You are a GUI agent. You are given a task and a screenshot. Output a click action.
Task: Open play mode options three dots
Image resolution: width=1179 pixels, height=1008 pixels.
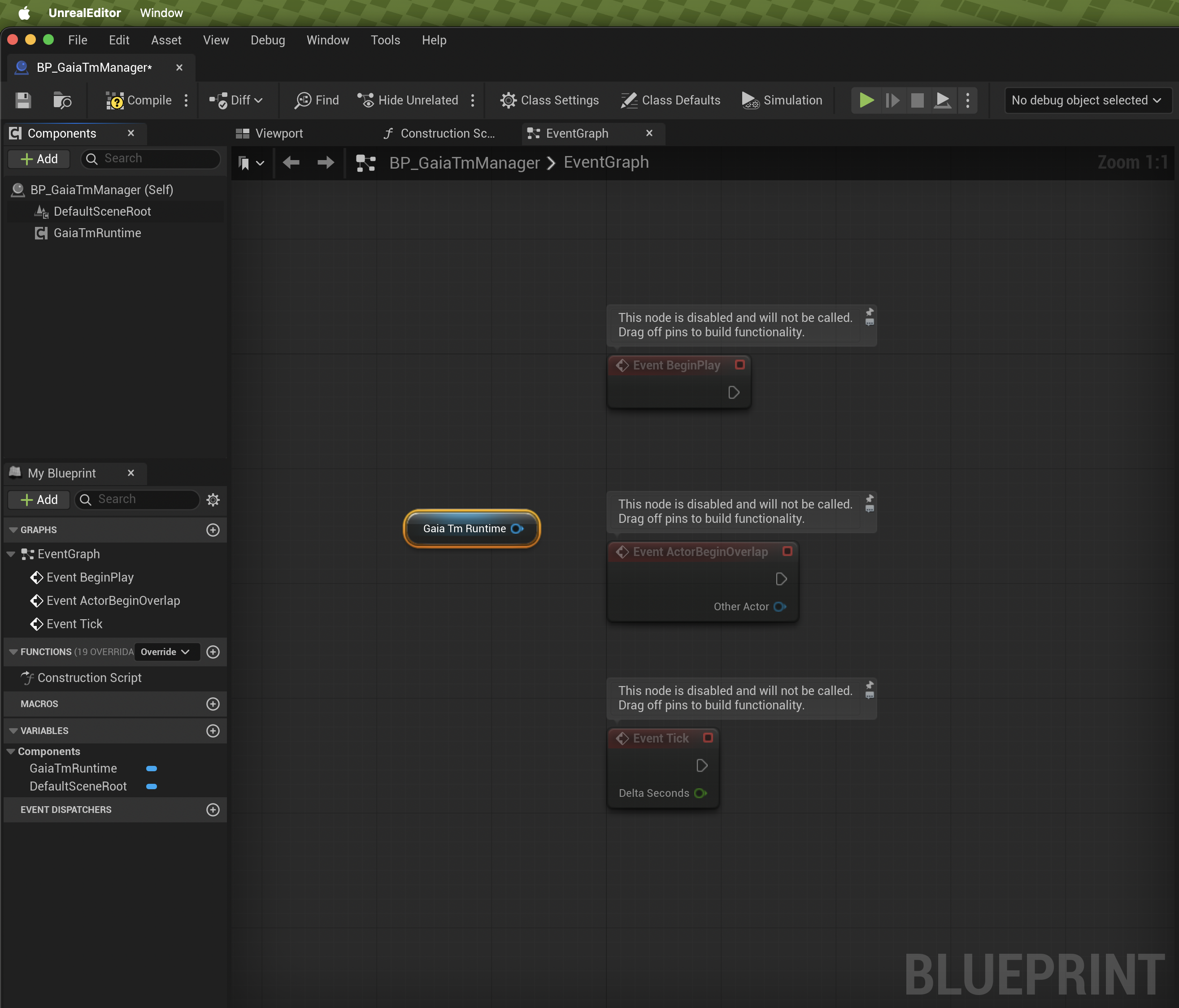tap(967, 101)
